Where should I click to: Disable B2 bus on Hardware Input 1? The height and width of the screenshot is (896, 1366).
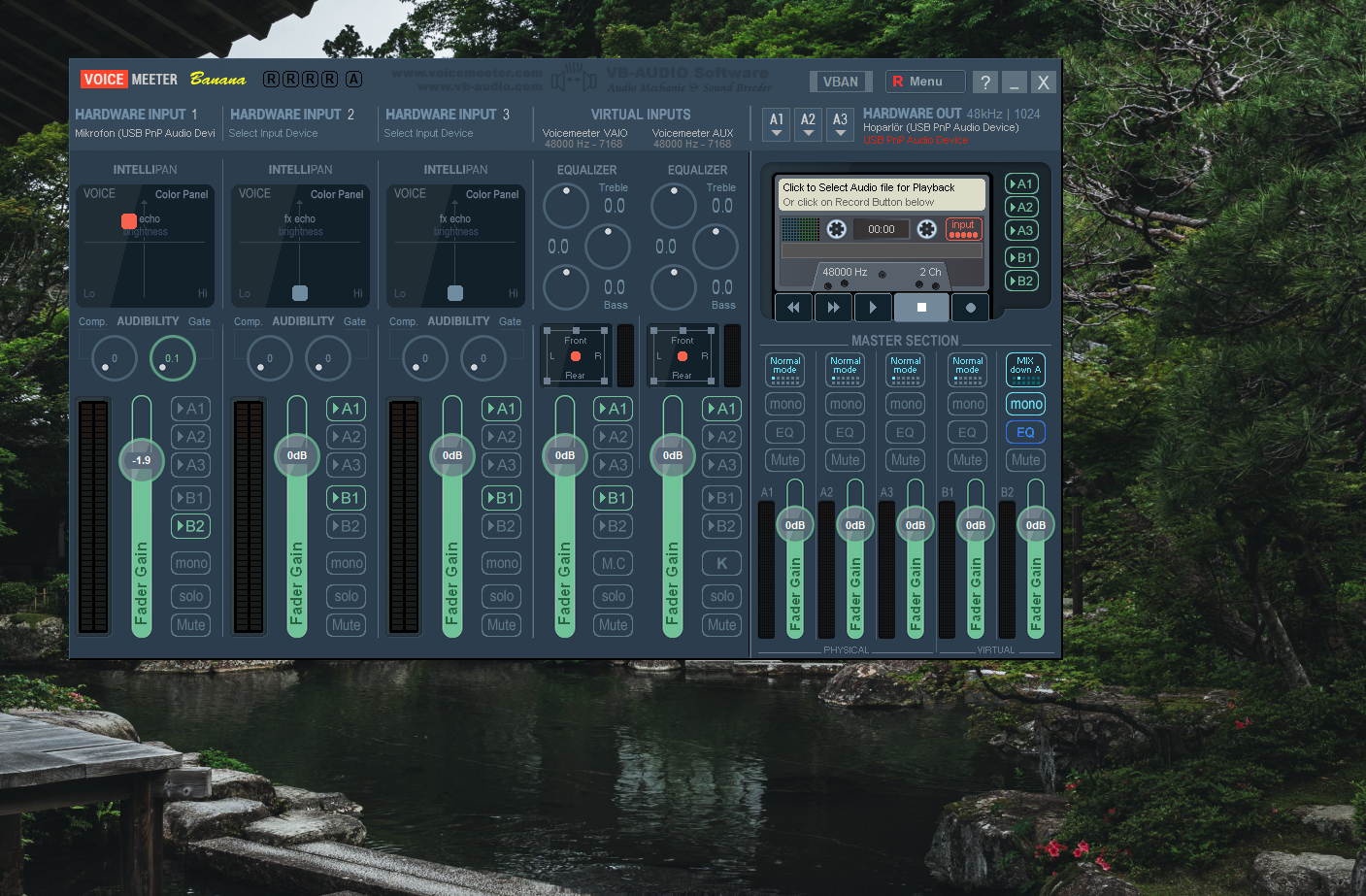click(191, 526)
